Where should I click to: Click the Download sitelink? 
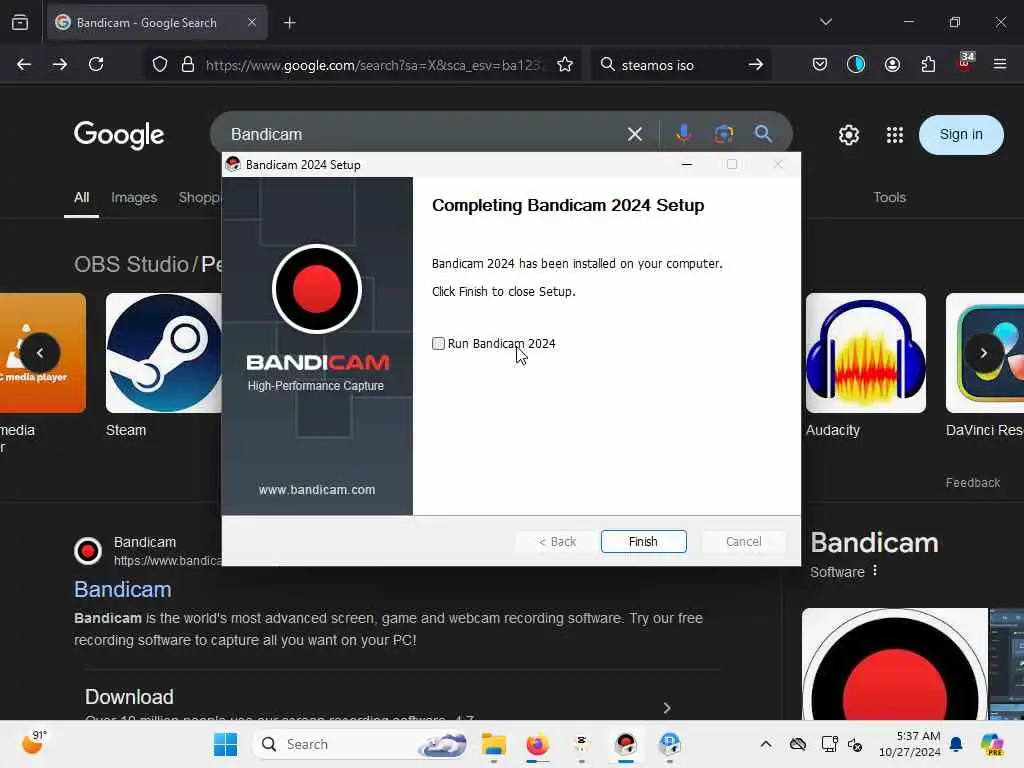pos(129,697)
